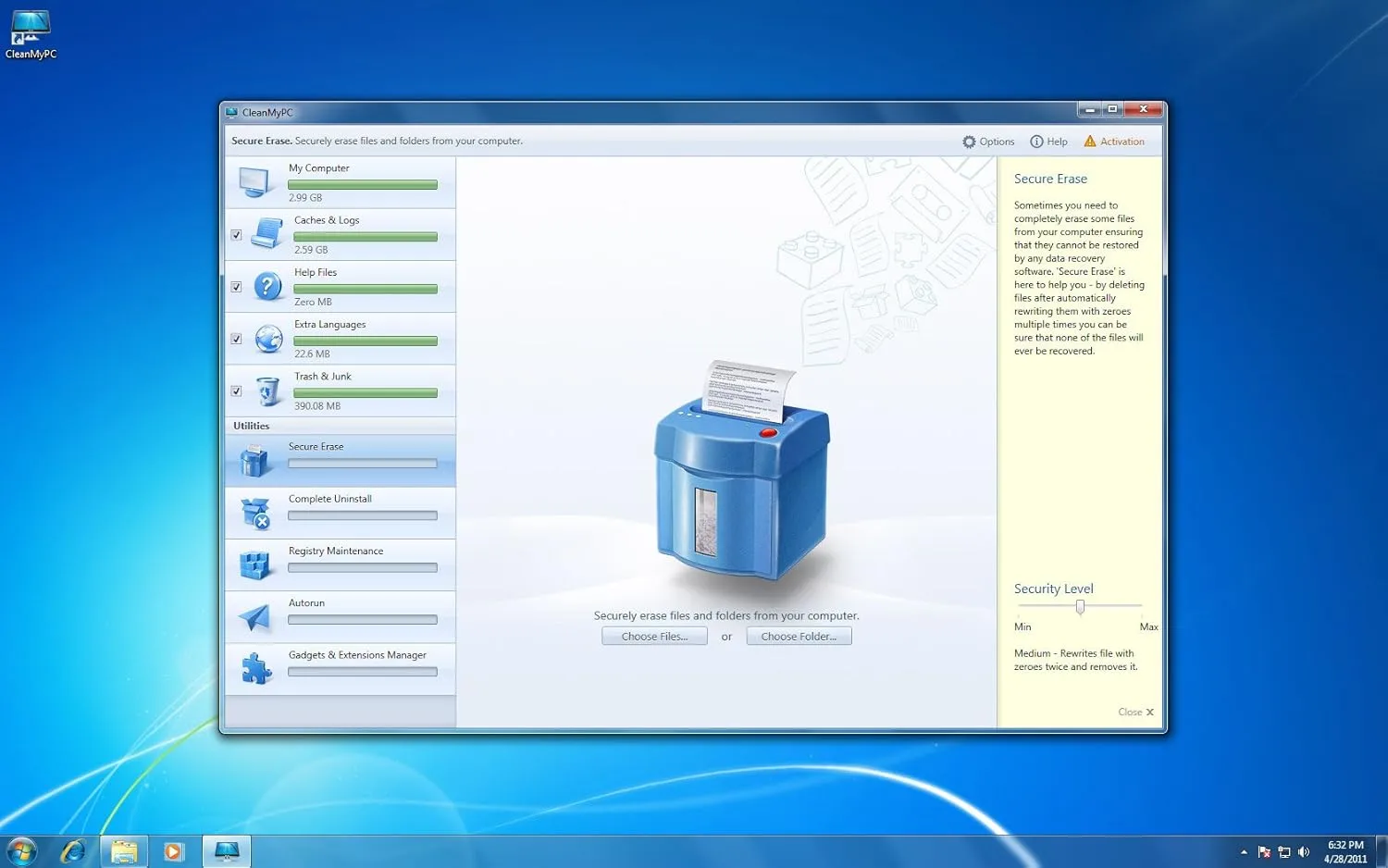Show hidden system tray icons
The image size is (1388, 868).
[1244, 850]
